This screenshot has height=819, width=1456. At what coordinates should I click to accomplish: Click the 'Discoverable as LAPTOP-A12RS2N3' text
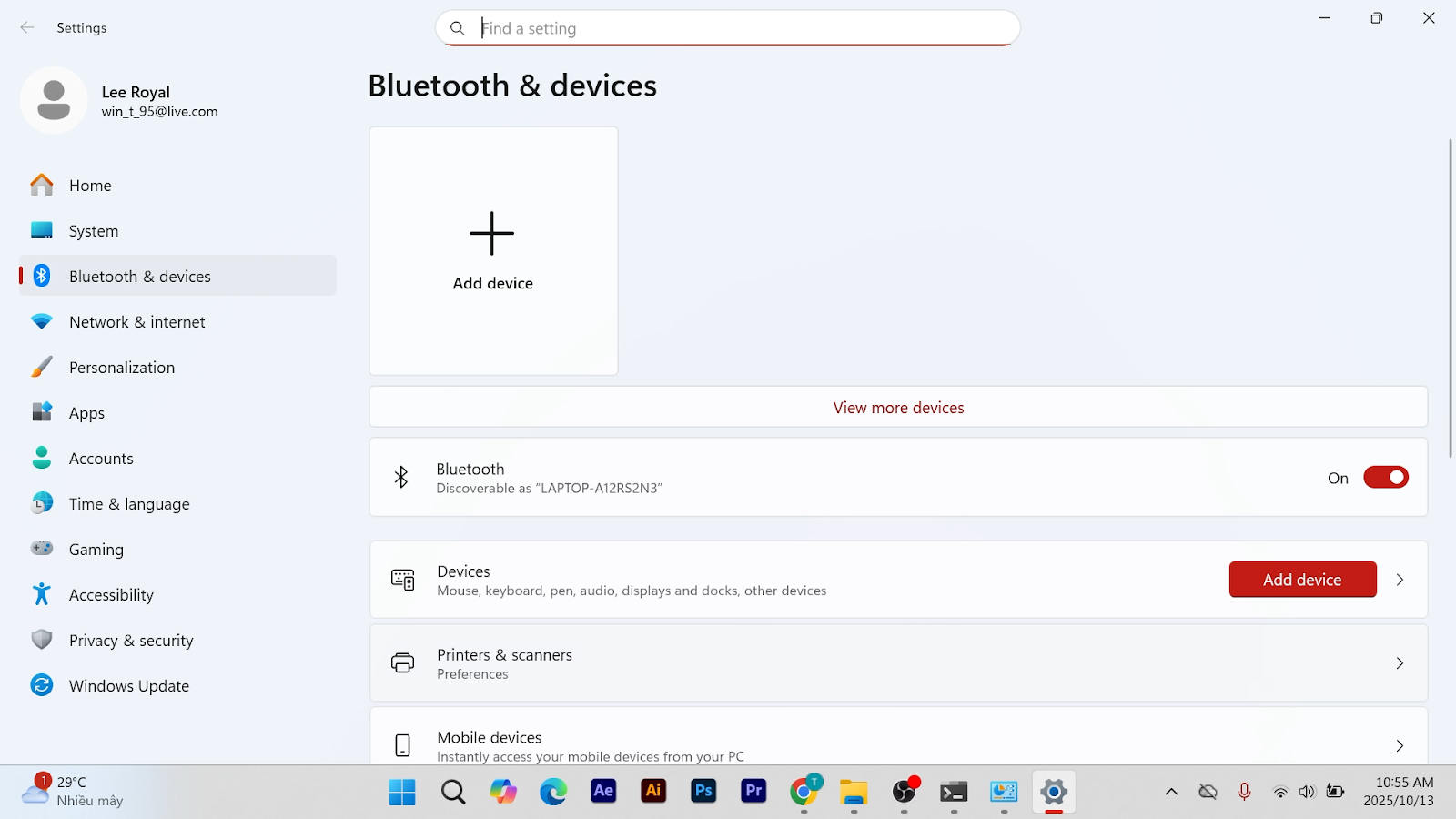click(550, 489)
